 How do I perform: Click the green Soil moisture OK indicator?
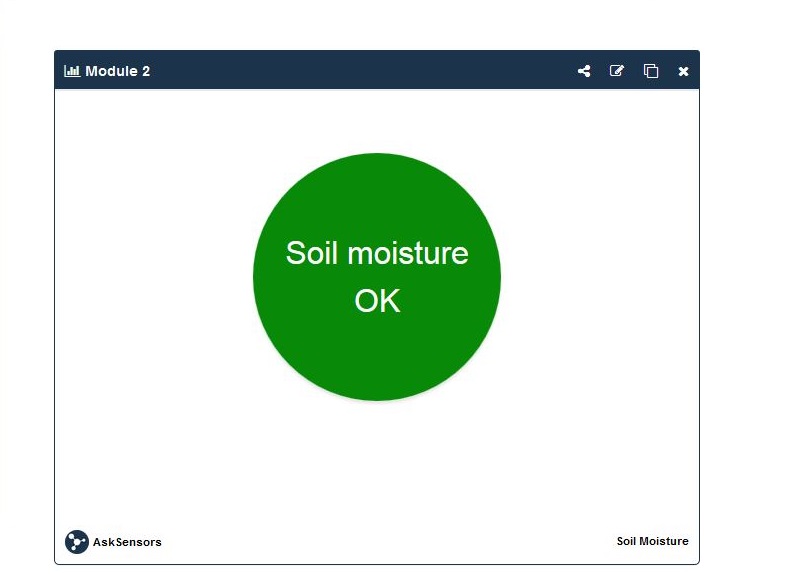click(377, 277)
